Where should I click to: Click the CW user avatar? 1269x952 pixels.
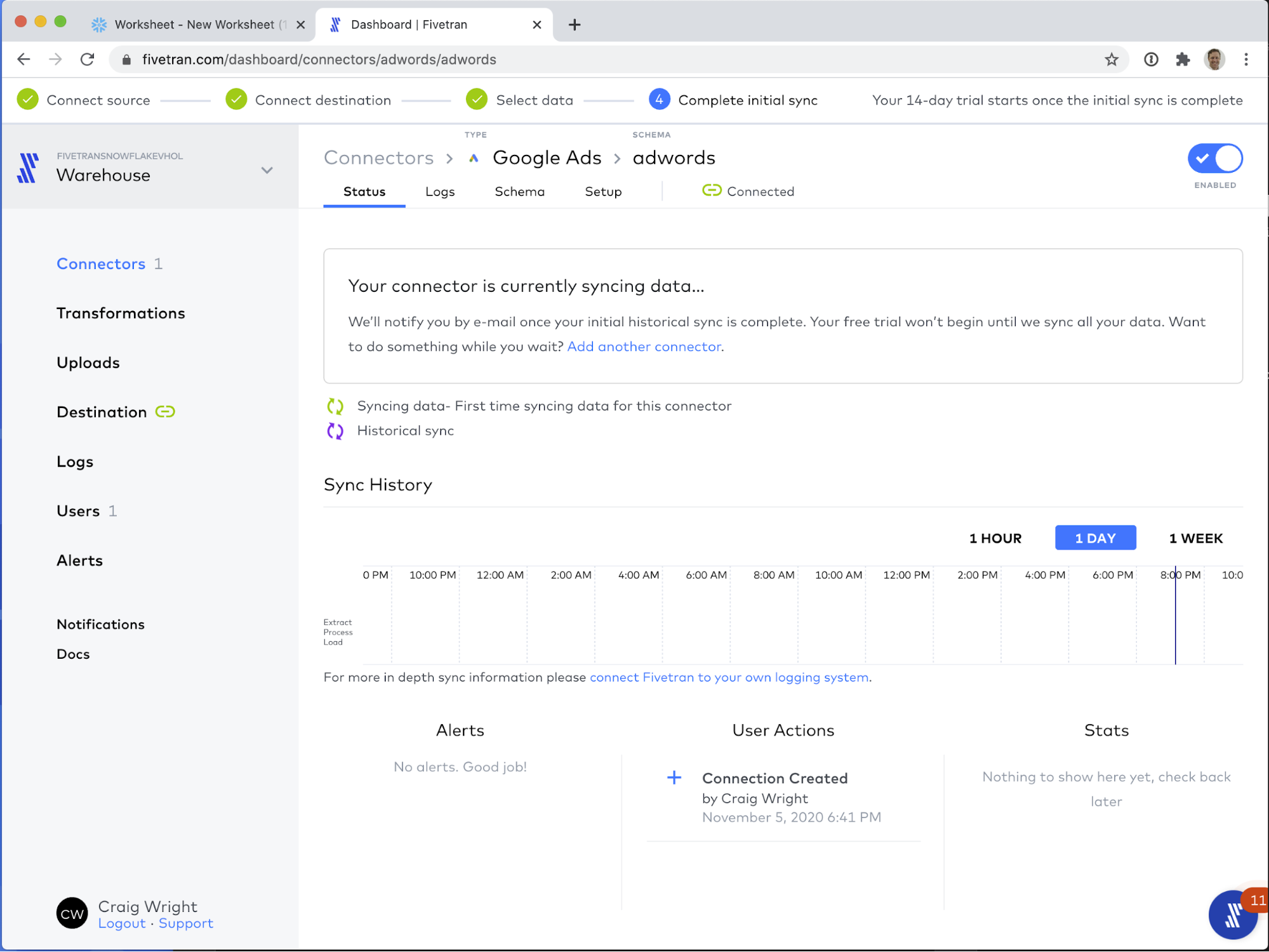(72, 913)
